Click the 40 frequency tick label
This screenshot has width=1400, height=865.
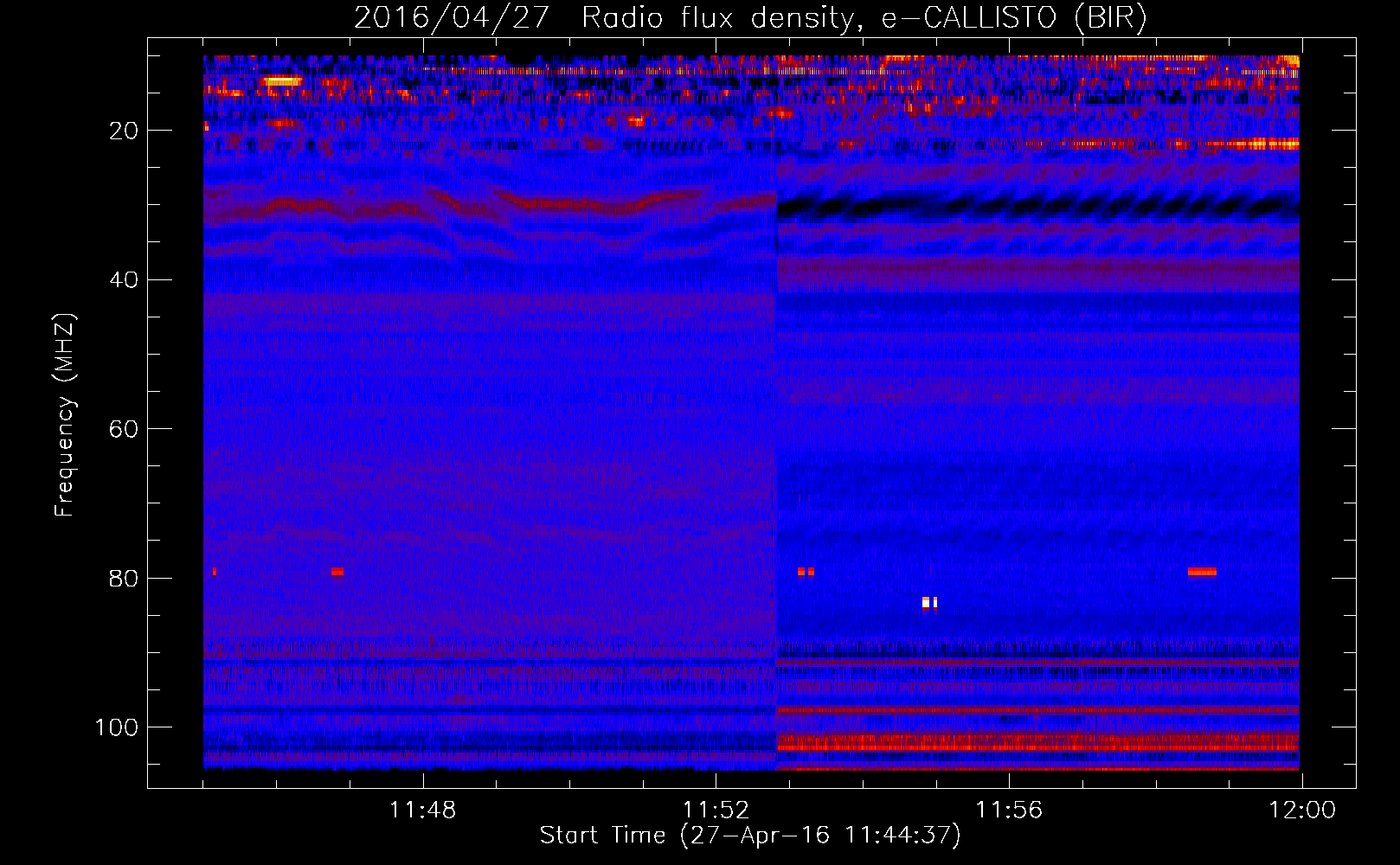[x=123, y=280]
